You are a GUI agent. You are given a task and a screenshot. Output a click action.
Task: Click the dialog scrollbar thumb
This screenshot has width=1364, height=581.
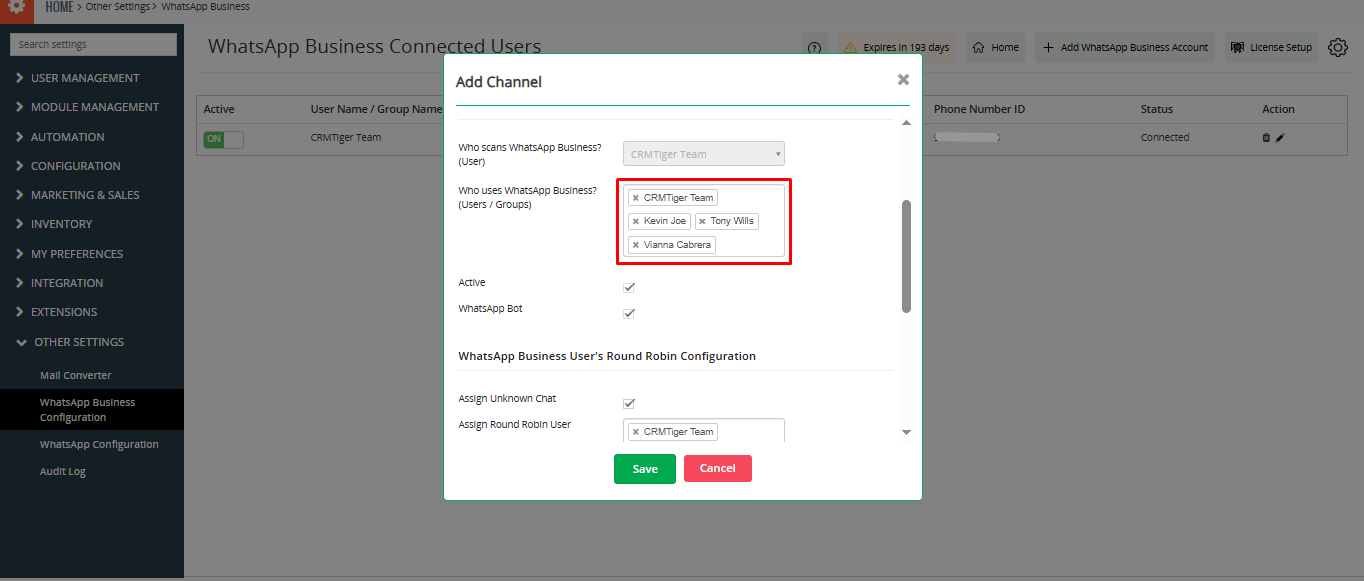pos(907,256)
